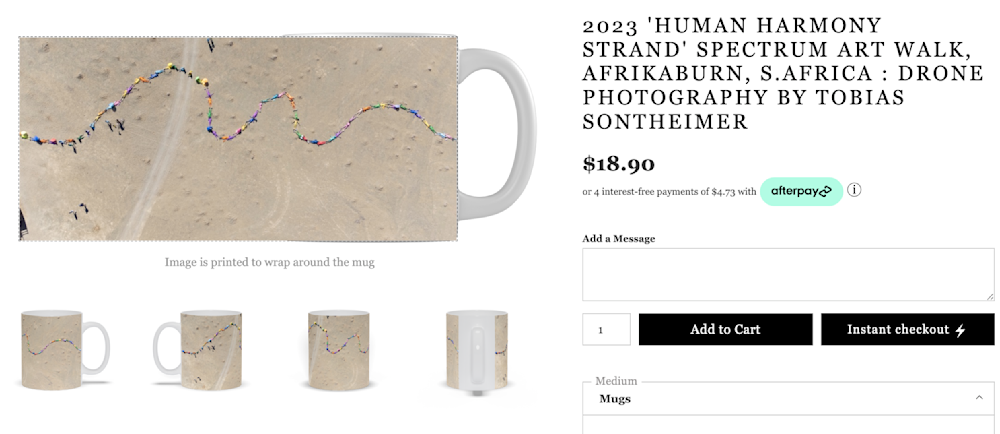Click the $18.90 price text

[x=618, y=163]
